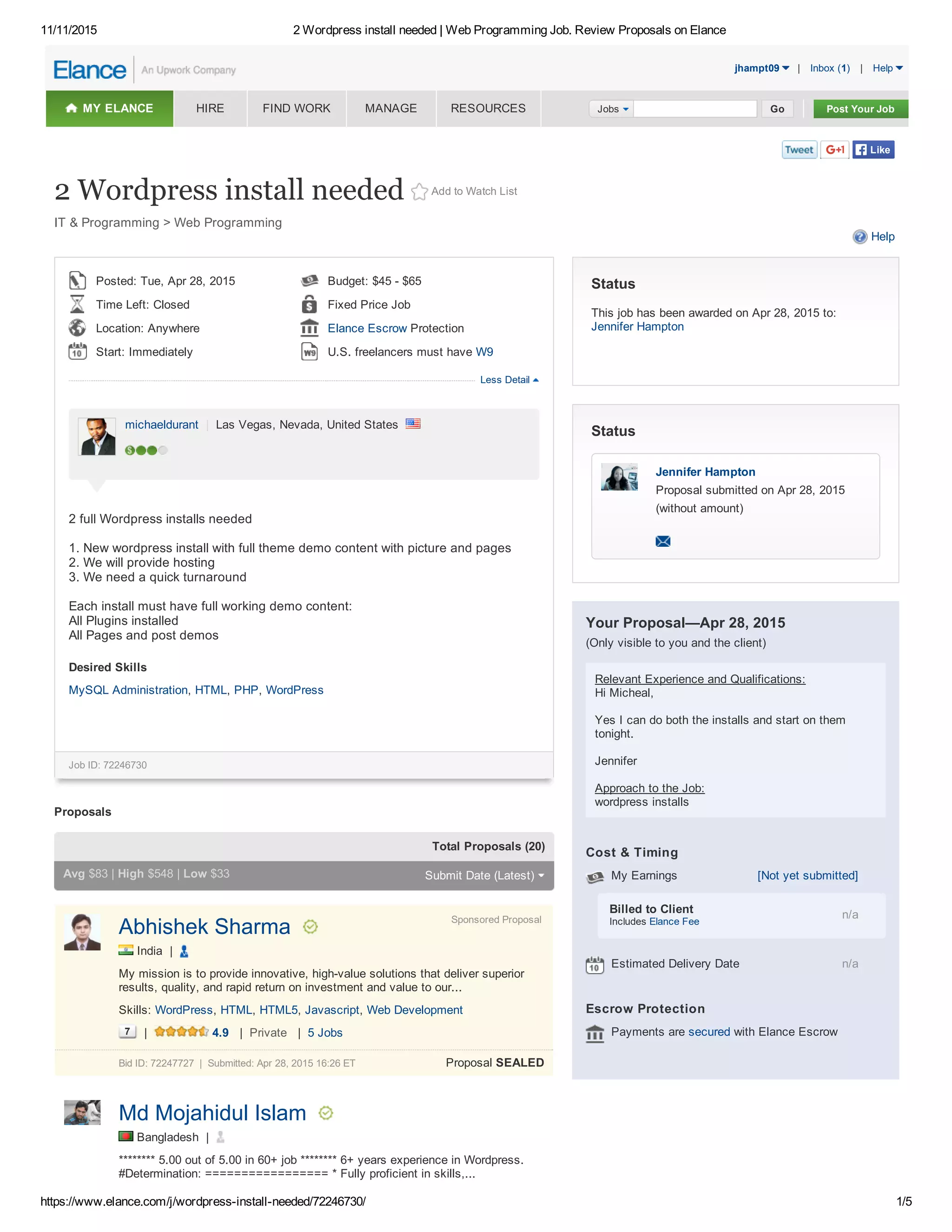Click the blue Help question mark icon

[x=859, y=237]
